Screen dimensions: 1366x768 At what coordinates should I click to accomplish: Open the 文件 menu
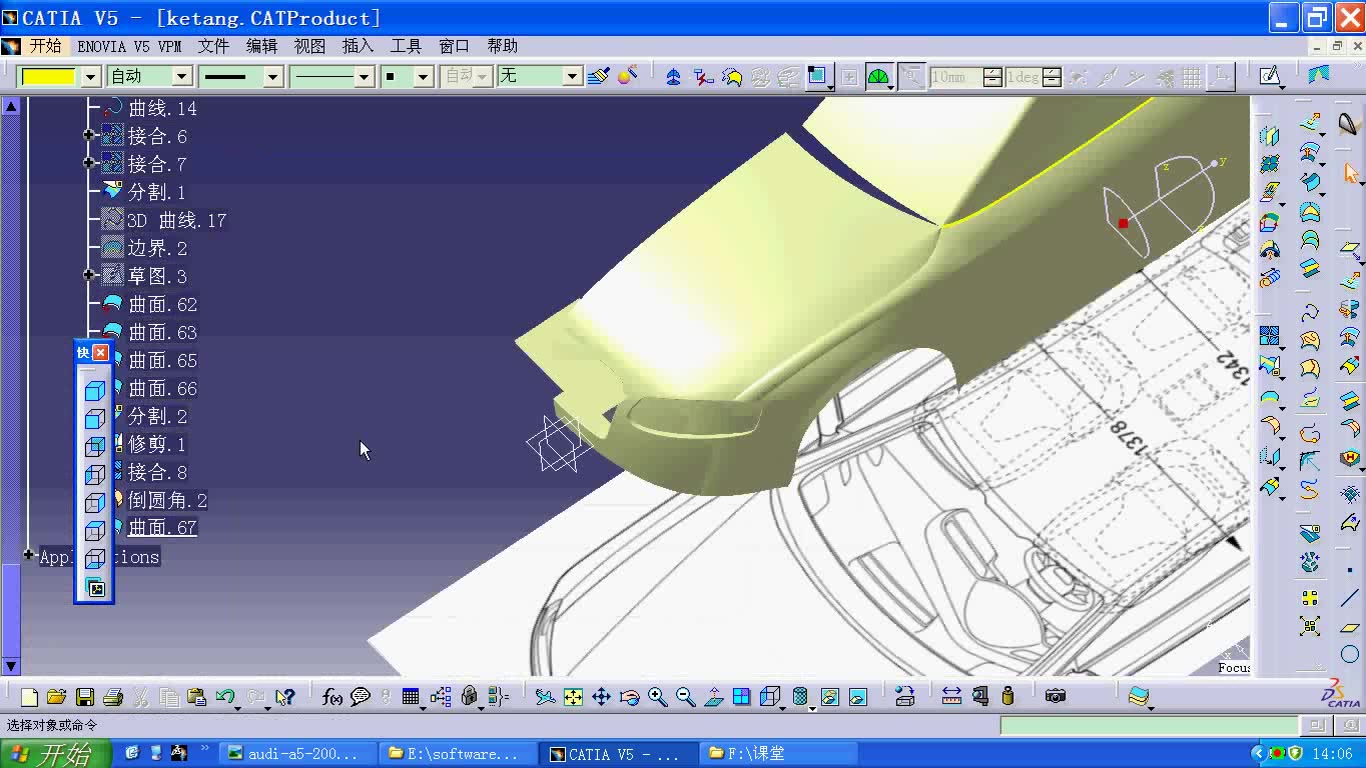coord(213,46)
